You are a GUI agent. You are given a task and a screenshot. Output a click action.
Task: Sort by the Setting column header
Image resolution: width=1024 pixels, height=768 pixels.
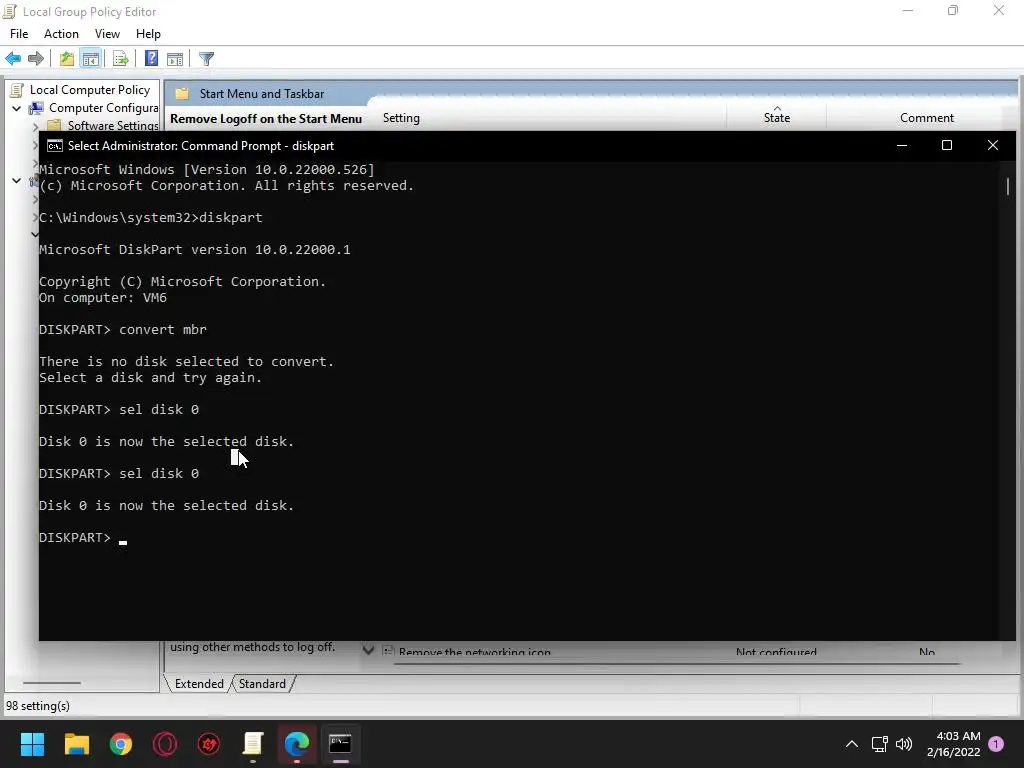tap(401, 118)
